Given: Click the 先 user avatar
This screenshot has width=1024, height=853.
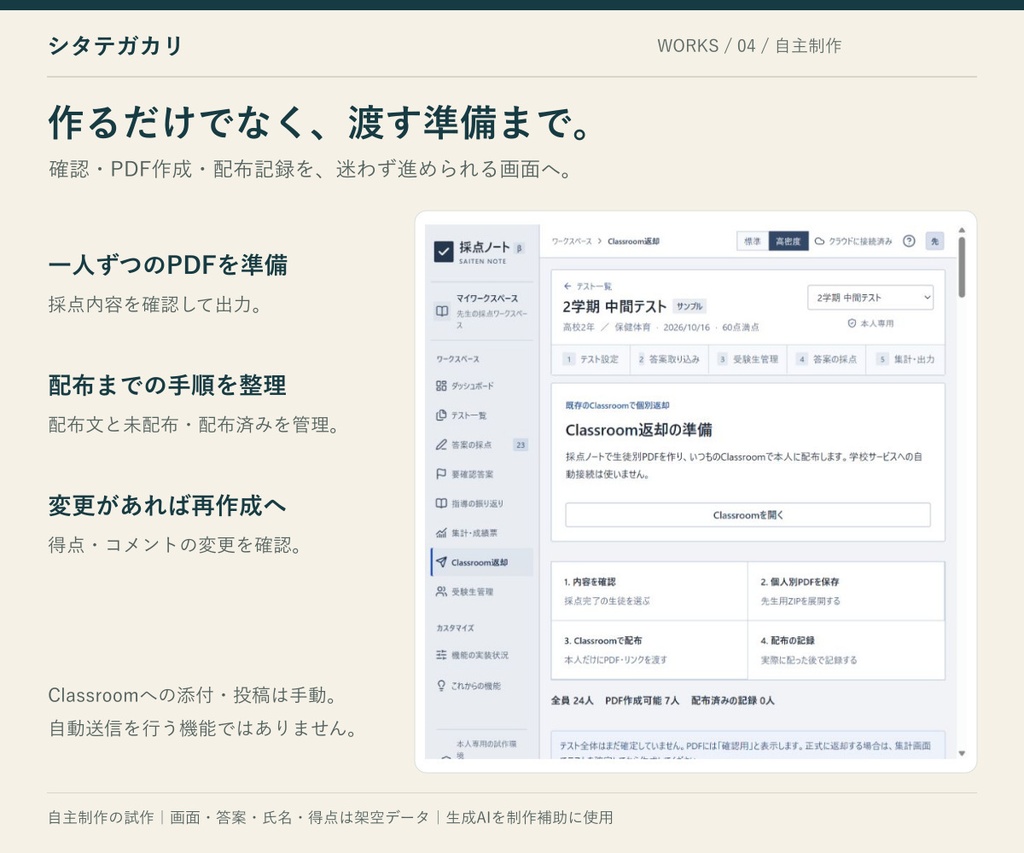Looking at the screenshot, I should (935, 241).
